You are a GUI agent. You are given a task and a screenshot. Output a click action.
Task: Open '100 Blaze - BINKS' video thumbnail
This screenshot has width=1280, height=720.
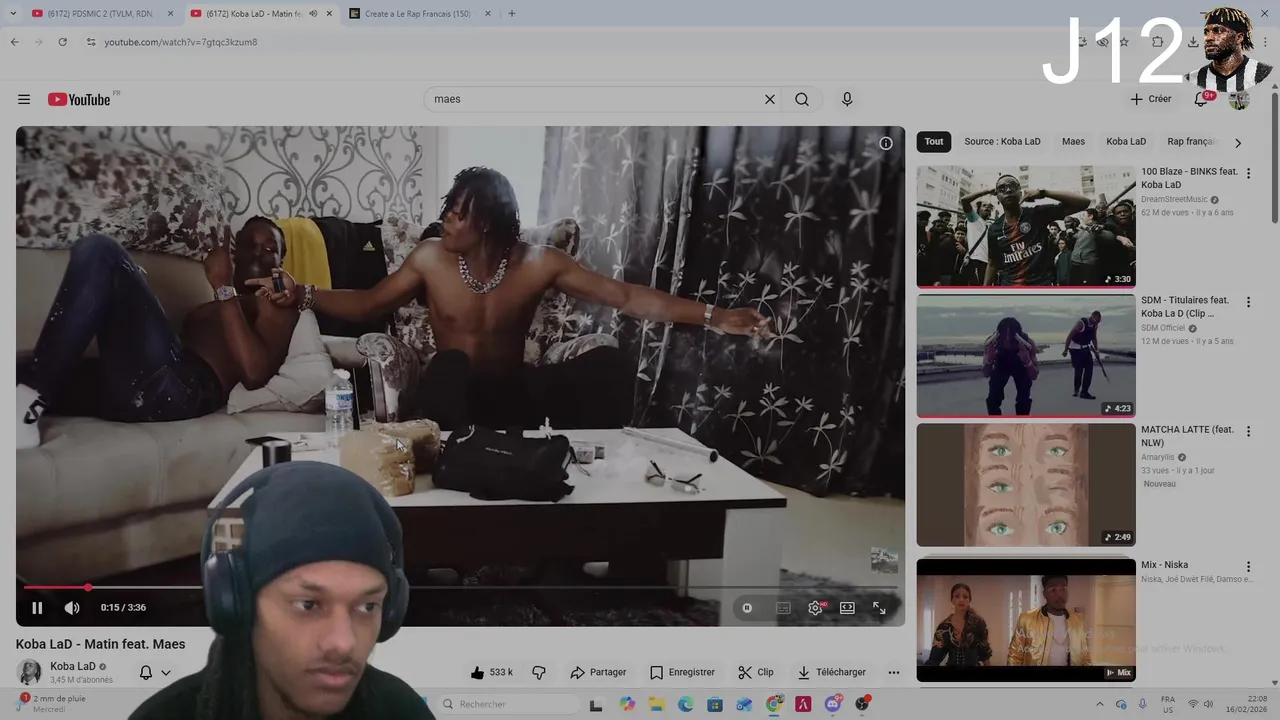(x=1026, y=227)
